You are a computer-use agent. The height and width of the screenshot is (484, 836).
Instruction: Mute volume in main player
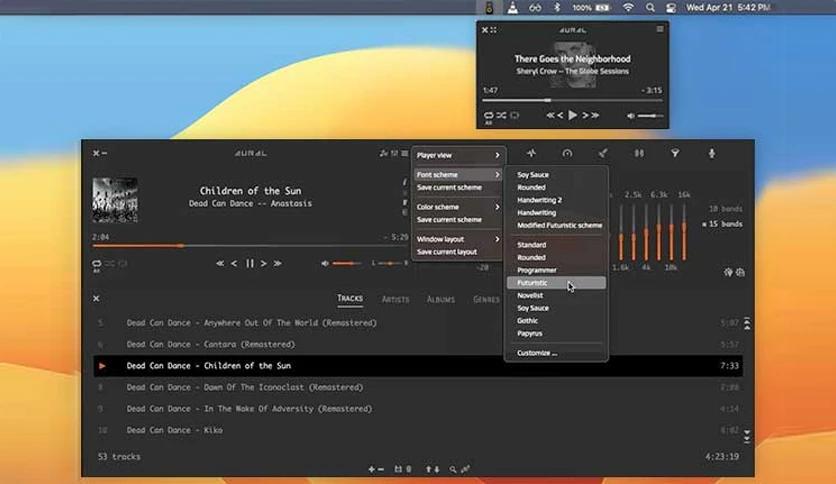325,263
